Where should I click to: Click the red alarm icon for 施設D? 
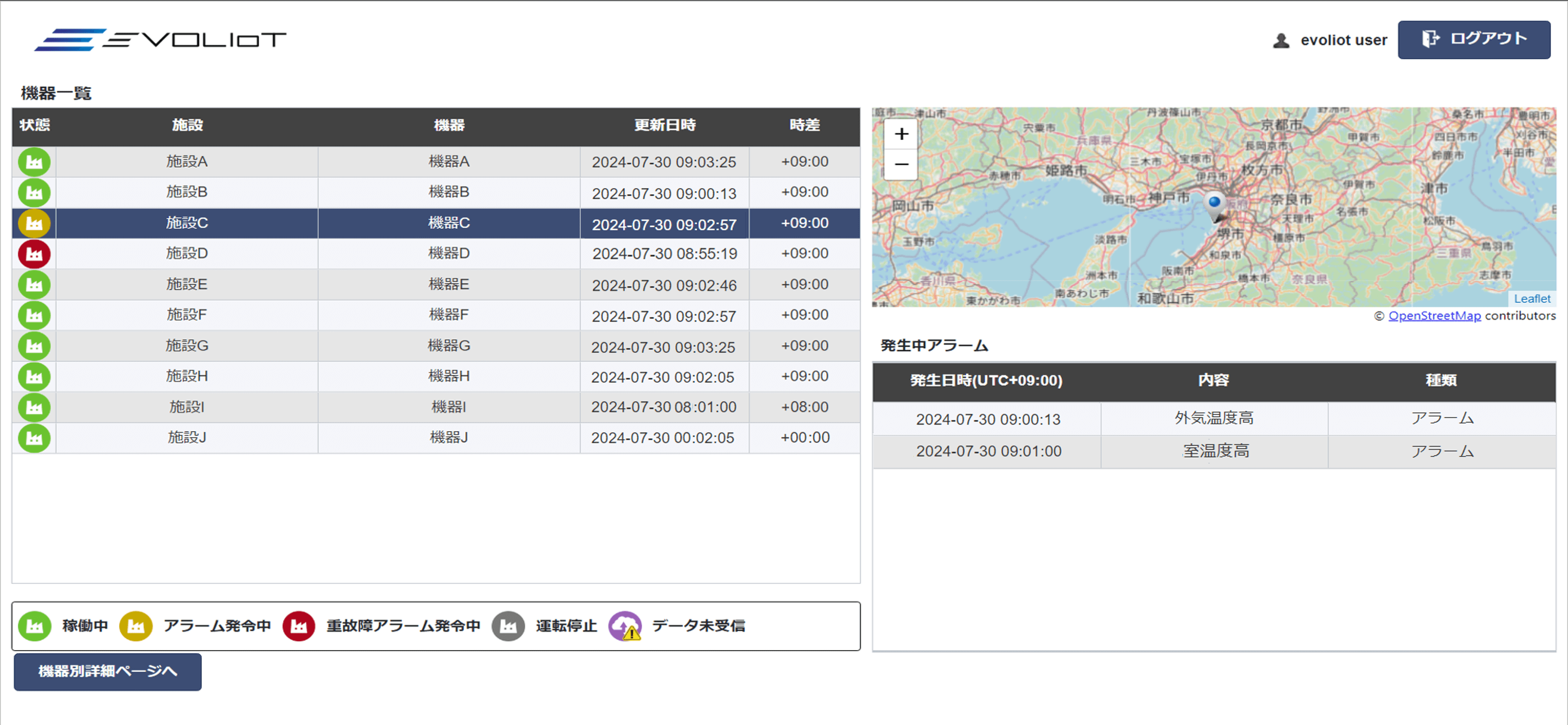[34, 254]
